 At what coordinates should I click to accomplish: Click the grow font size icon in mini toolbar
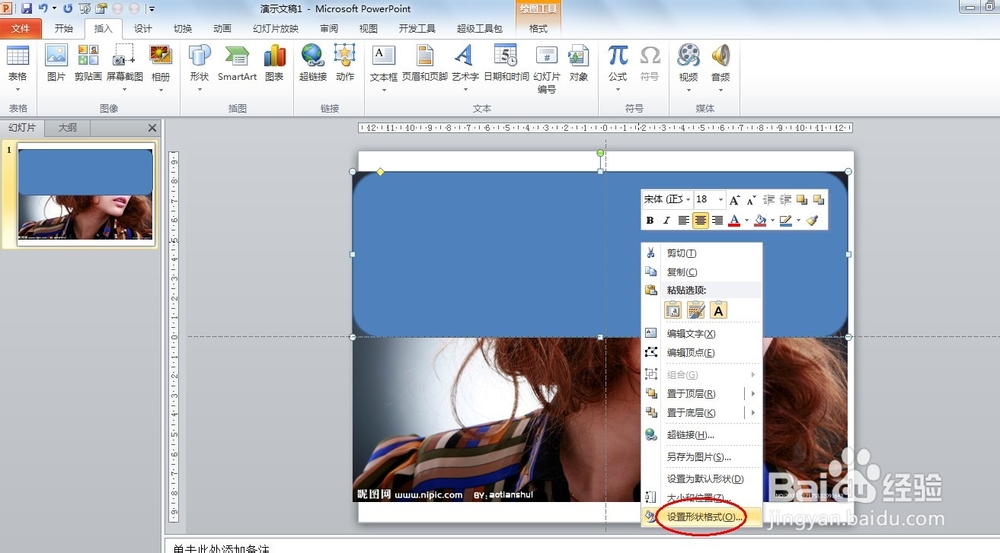pyautogui.click(x=734, y=200)
